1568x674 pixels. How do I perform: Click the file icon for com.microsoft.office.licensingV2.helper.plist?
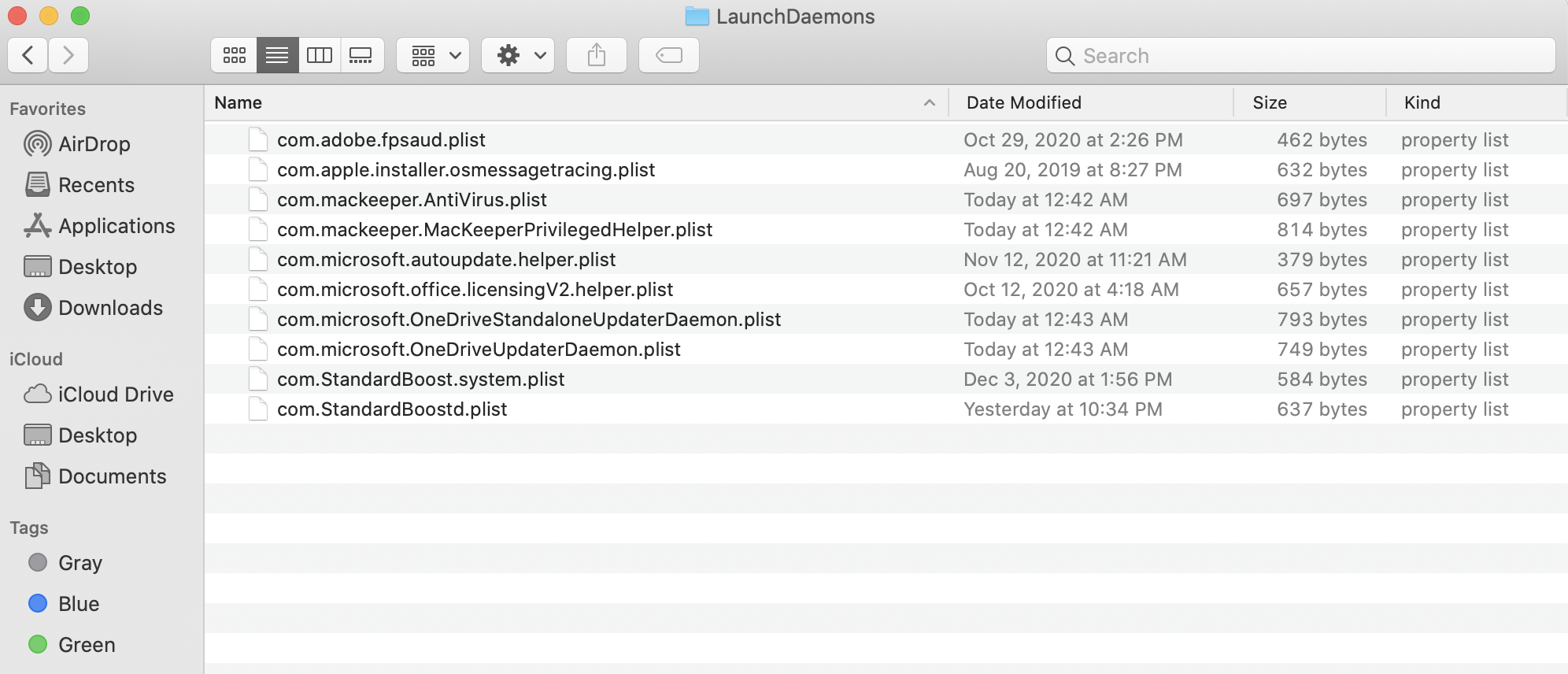click(258, 289)
